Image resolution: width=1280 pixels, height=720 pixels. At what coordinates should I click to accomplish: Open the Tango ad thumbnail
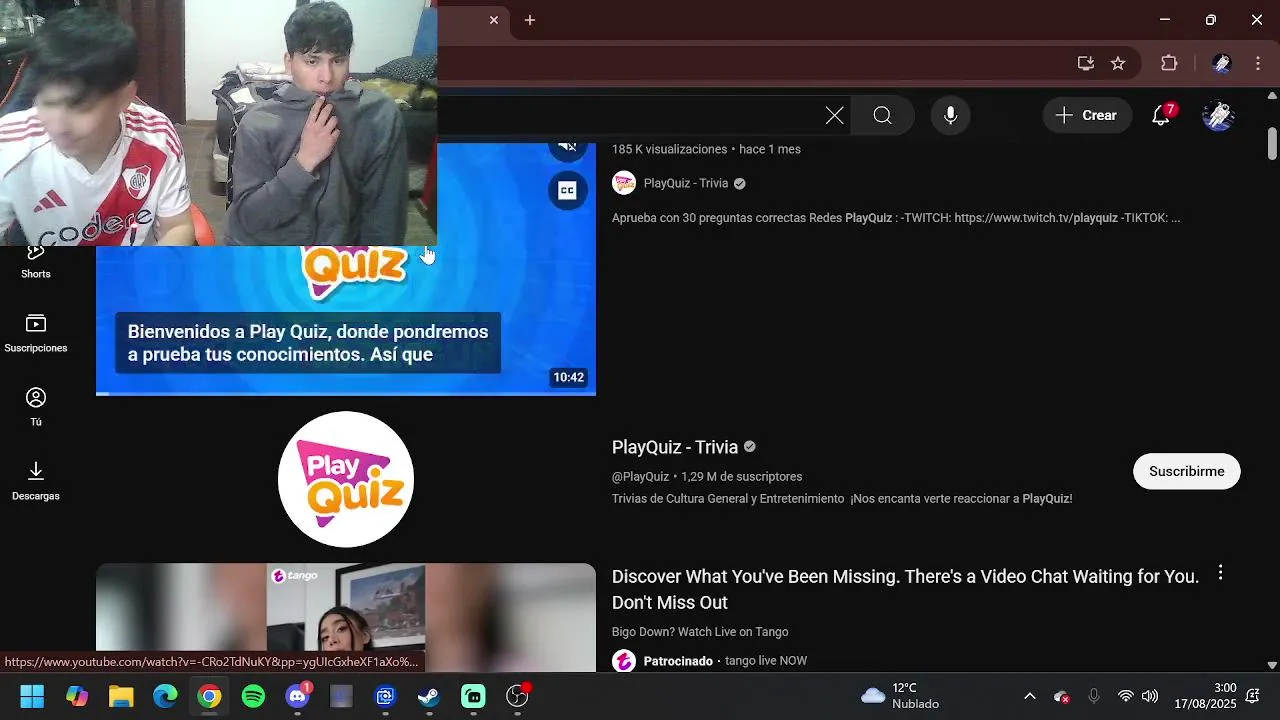(x=346, y=618)
